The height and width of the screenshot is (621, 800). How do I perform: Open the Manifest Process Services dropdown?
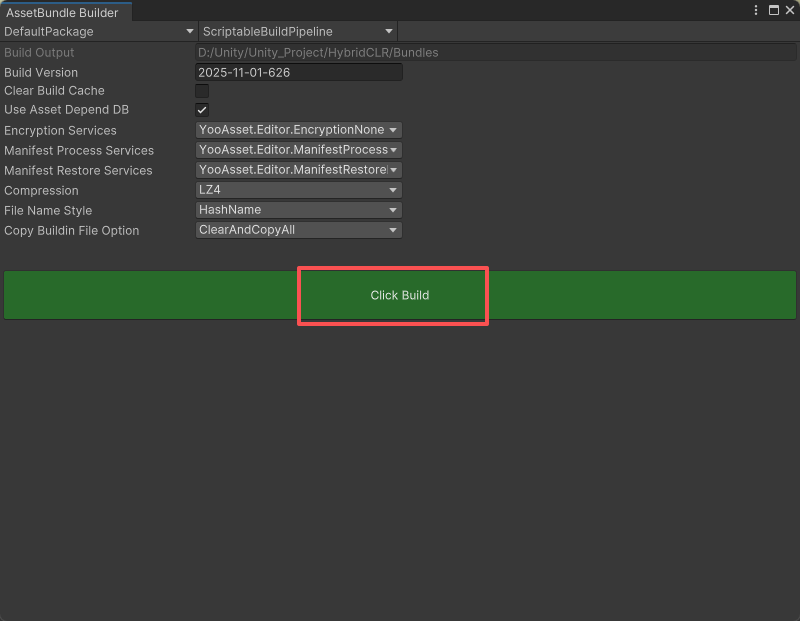pyautogui.click(x=299, y=150)
